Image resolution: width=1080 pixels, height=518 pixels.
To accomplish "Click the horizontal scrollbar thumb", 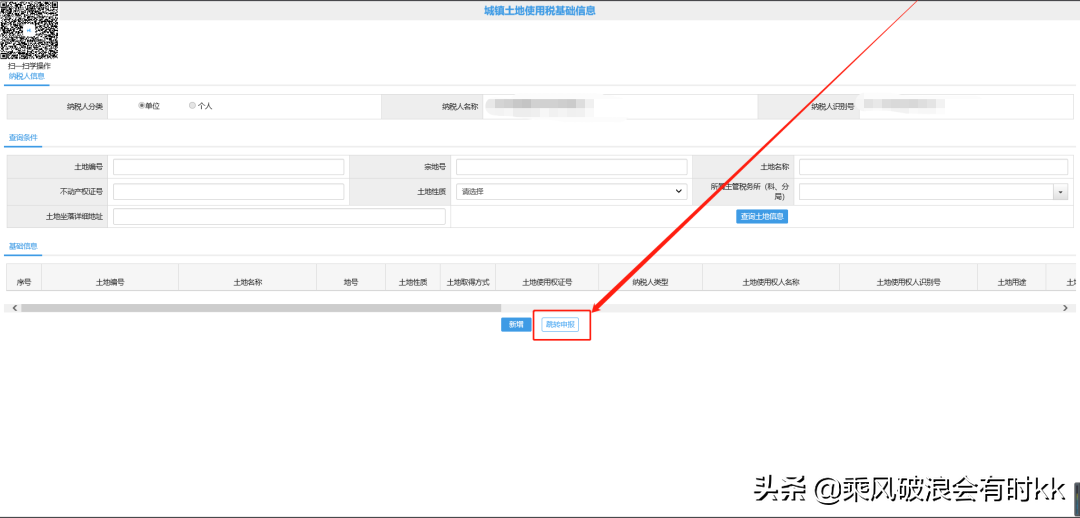I will 260,308.
